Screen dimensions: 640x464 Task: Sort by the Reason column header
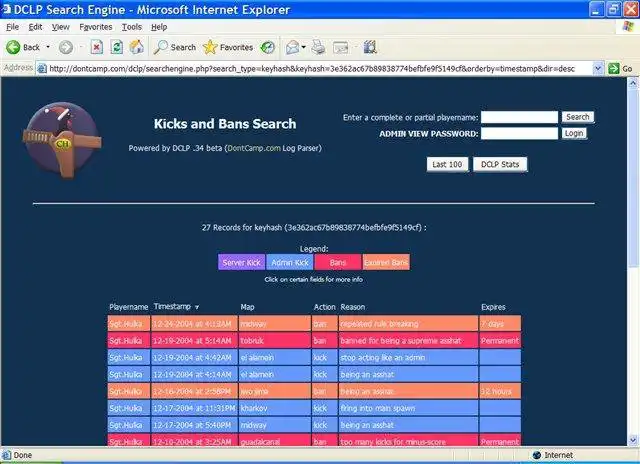[353, 307]
